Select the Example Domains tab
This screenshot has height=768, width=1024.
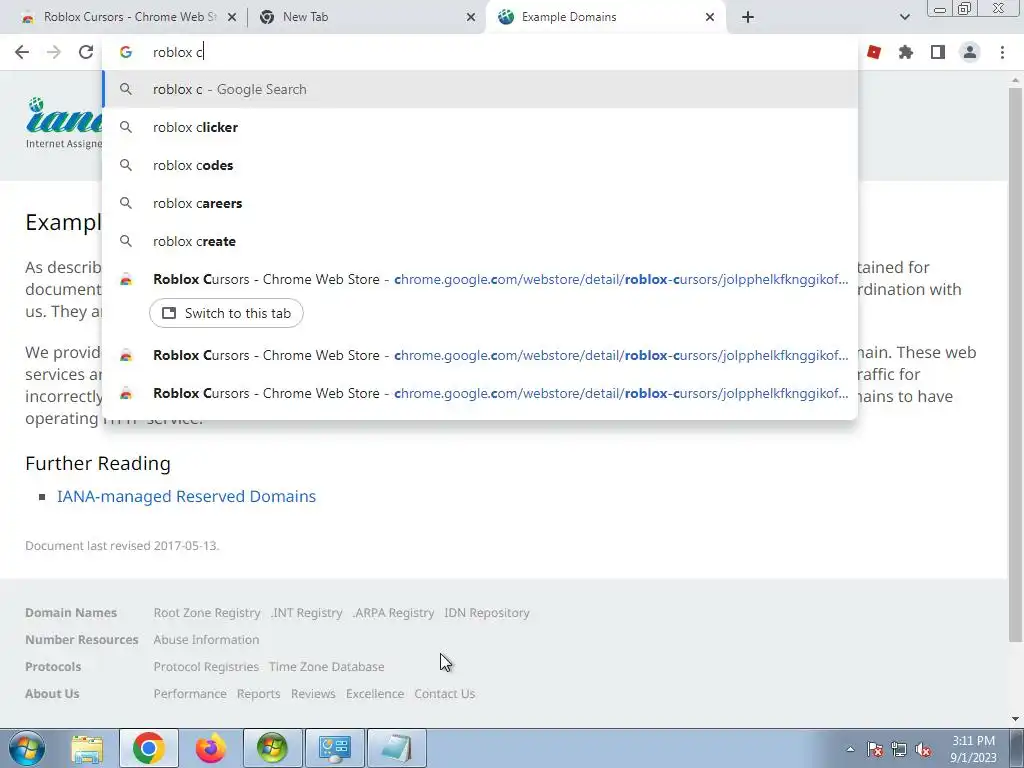(604, 17)
